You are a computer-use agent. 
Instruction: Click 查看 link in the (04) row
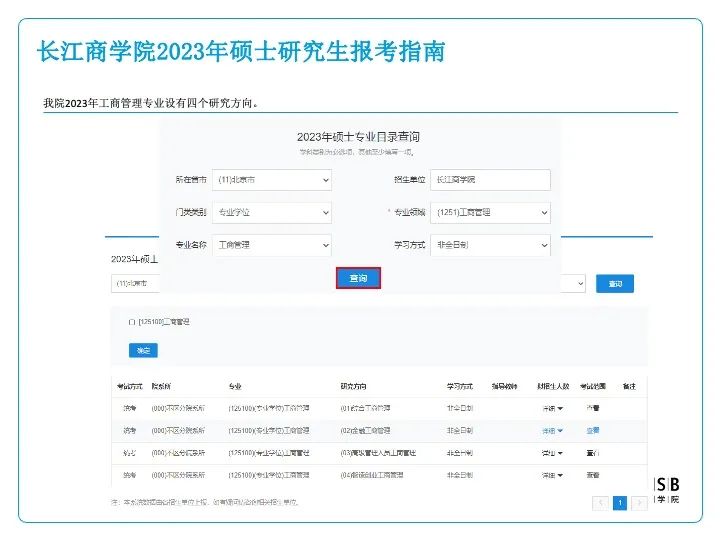tap(593, 475)
